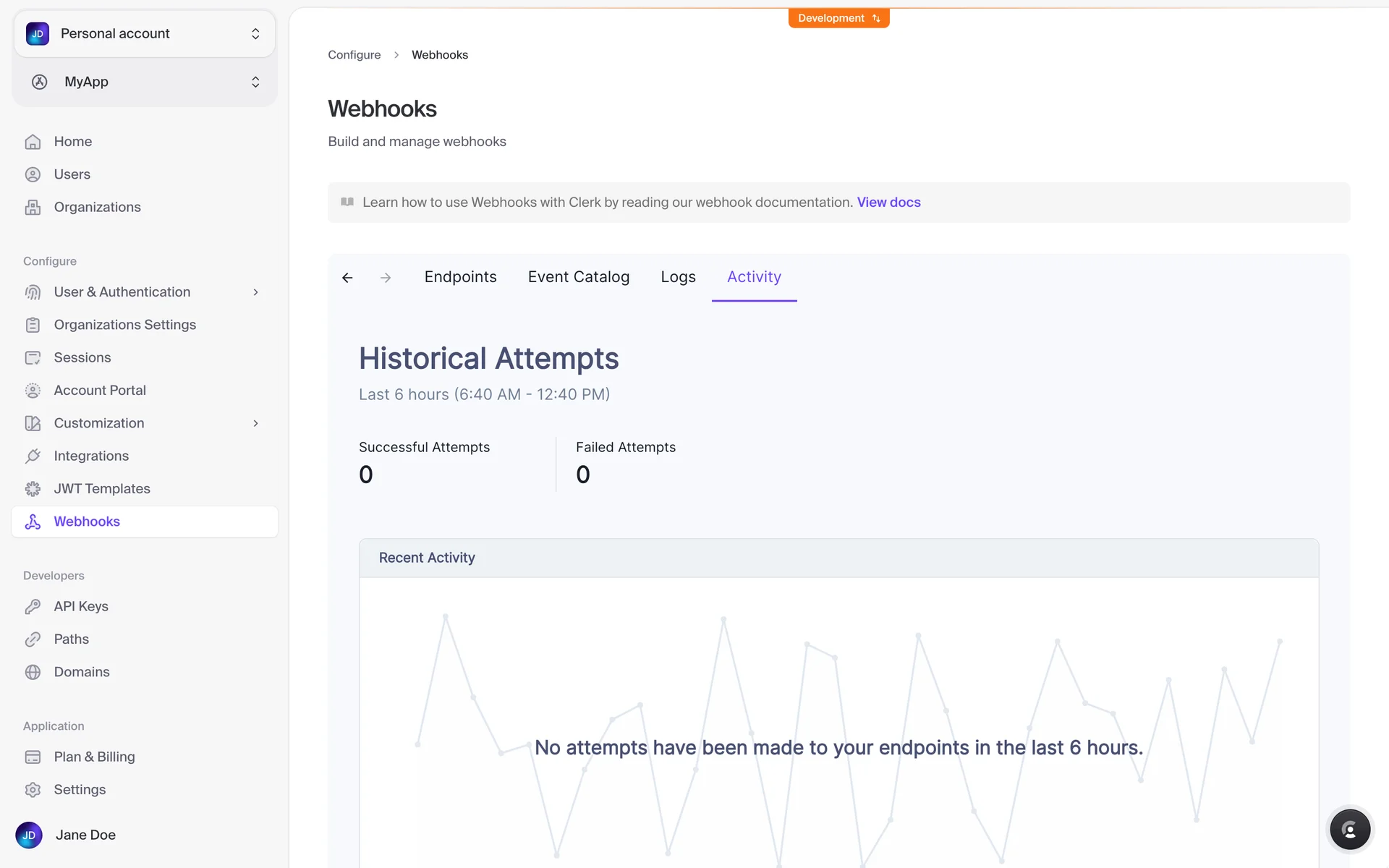Open the API Keys key icon
The width and height of the screenshot is (1389, 868).
[x=33, y=606]
